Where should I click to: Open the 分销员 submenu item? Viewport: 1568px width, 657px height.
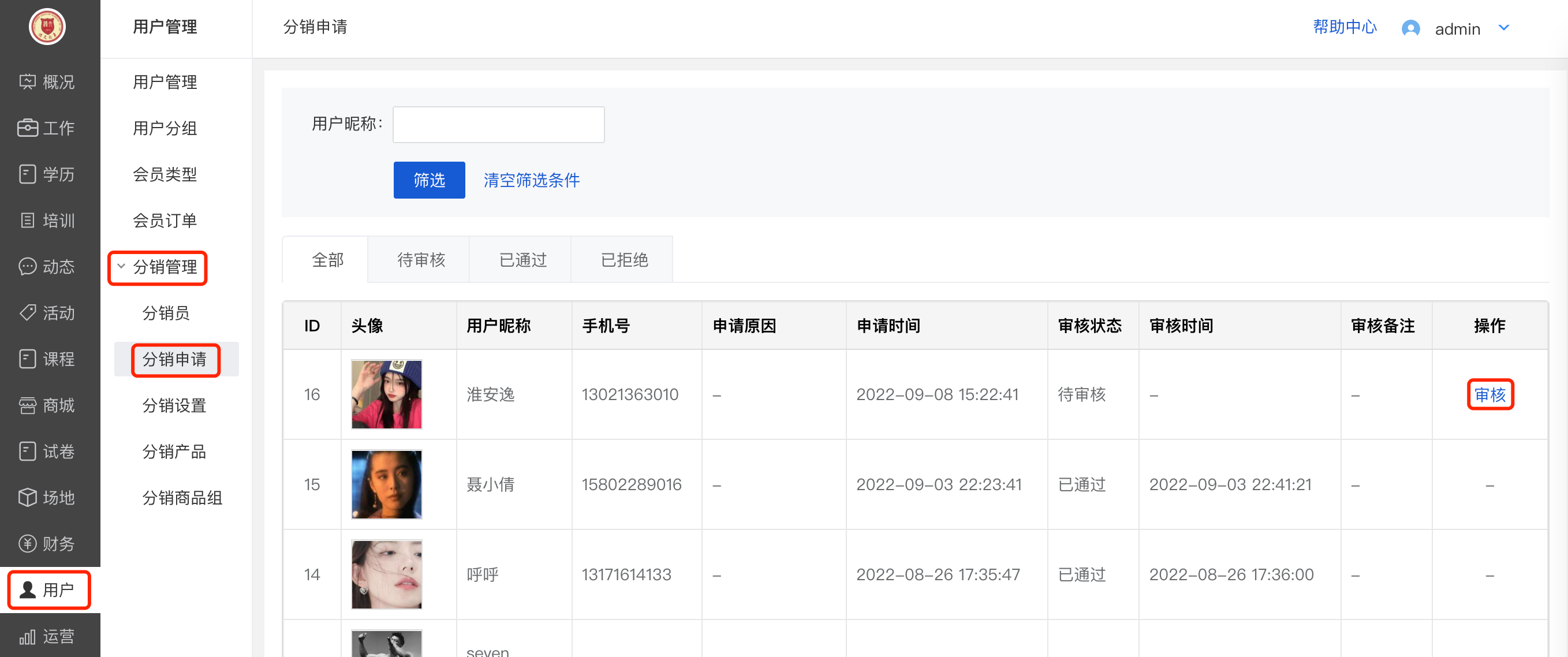point(166,313)
